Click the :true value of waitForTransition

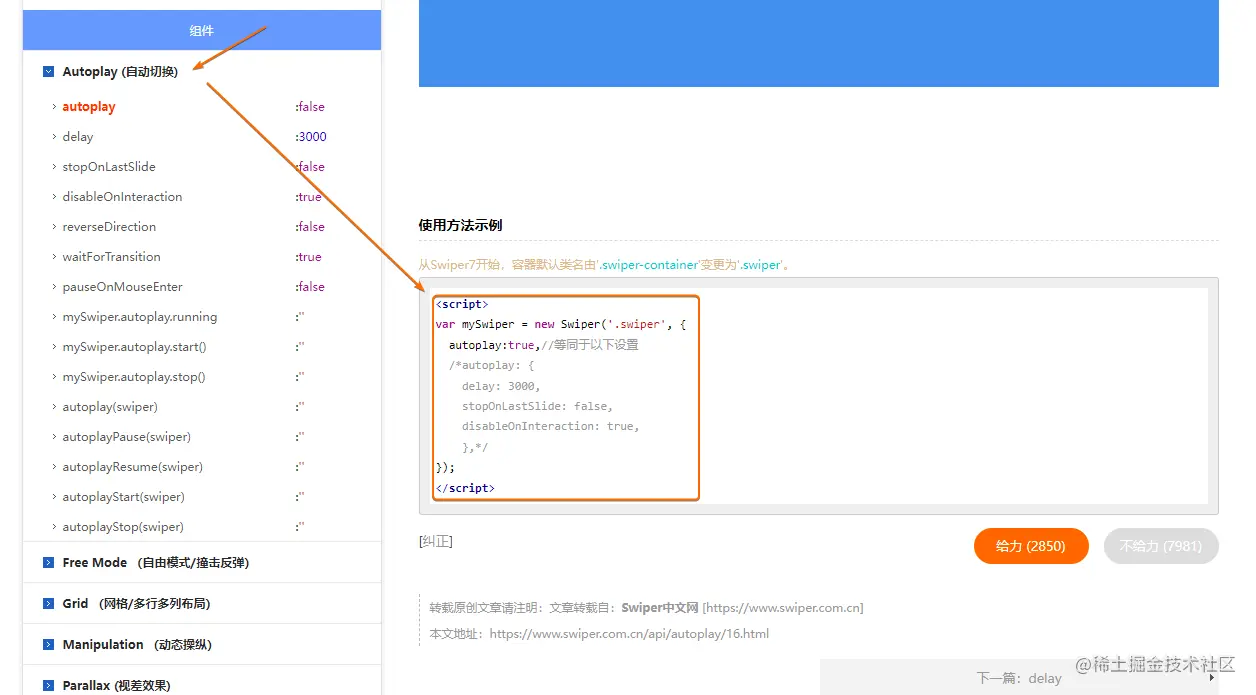point(308,257)
